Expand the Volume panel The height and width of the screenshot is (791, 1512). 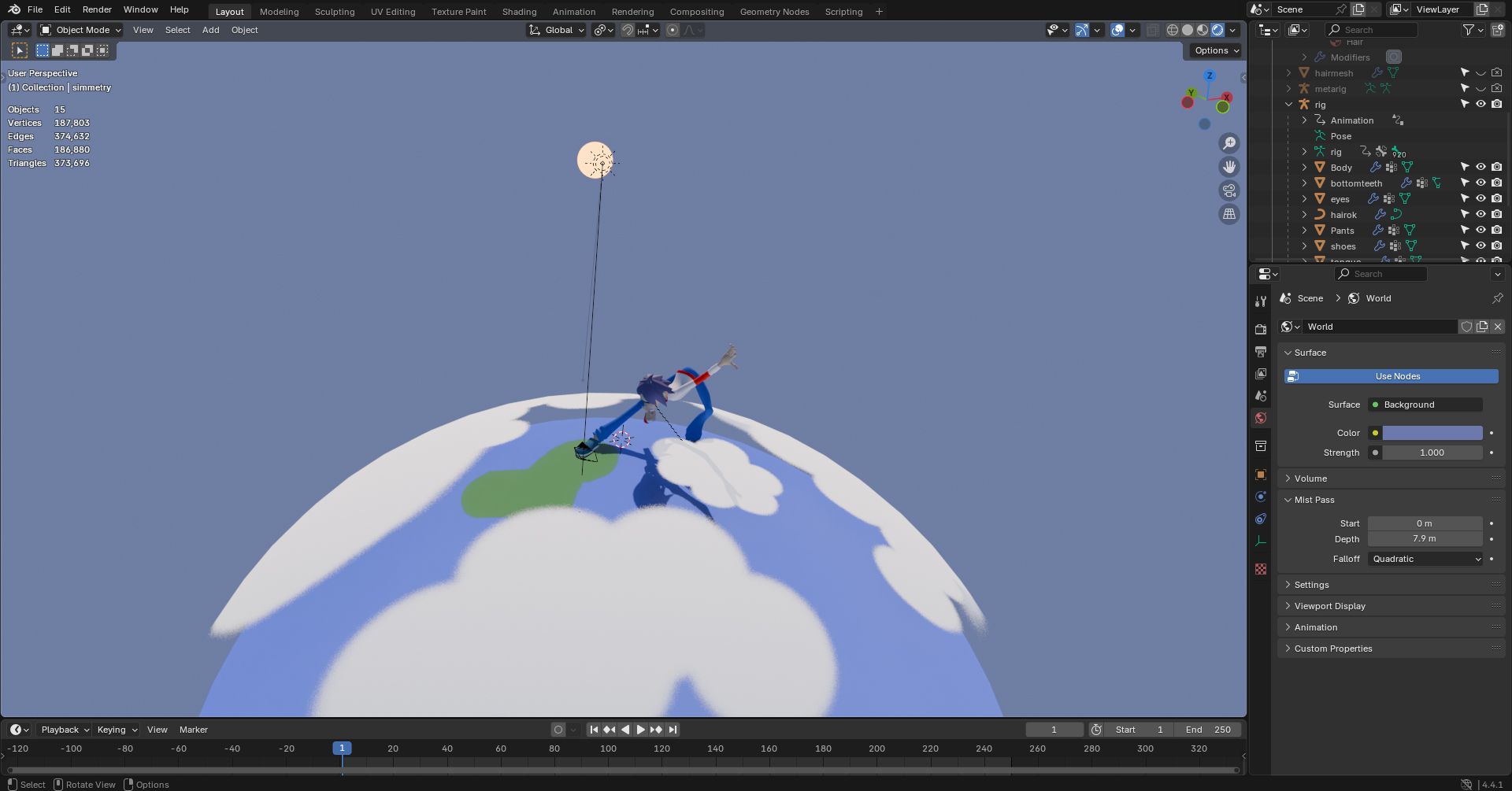pos(1311,479)
